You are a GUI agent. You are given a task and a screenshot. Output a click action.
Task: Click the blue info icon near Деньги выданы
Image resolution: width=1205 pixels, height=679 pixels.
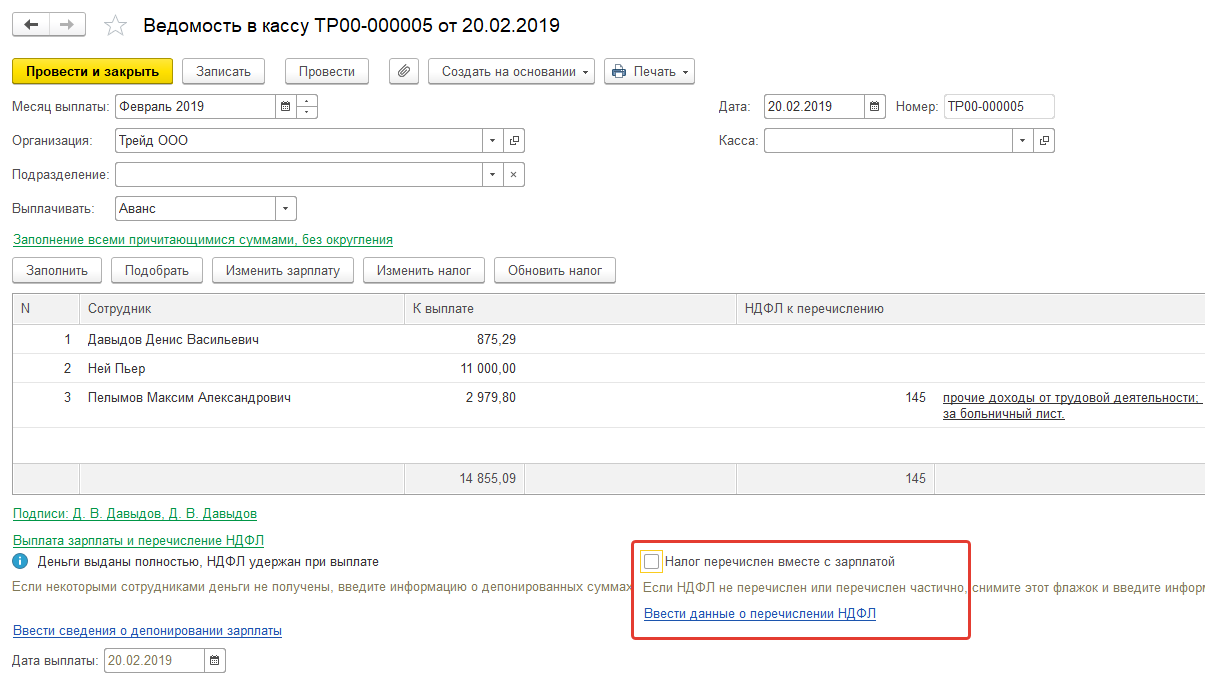coord(19,562)
